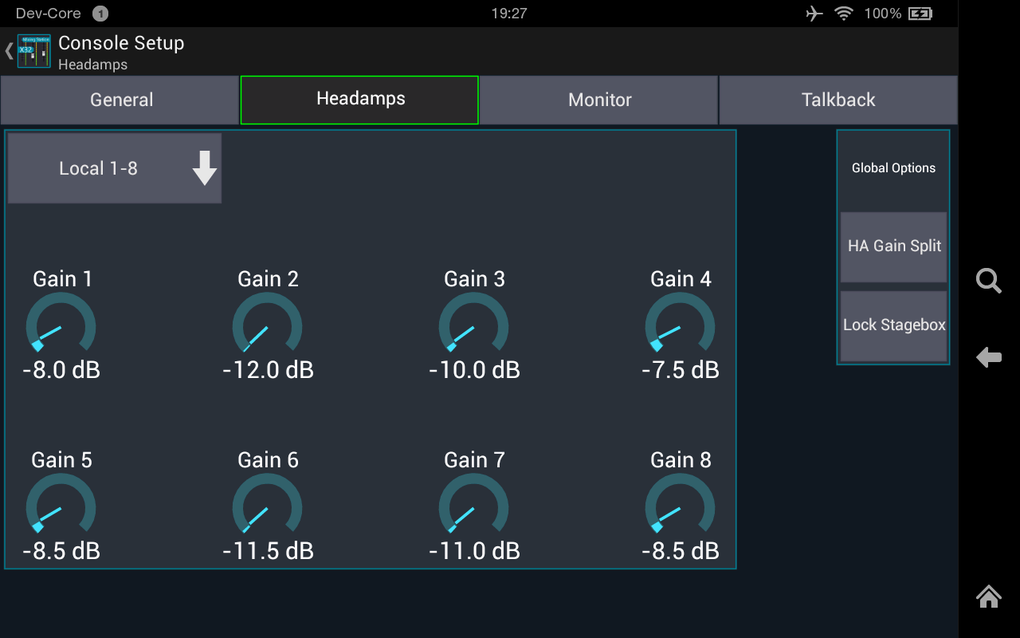The height and width of the screenshot is (638, 1020).
Task: Click the back arrow icon on right sidebar
Action: 988,357
